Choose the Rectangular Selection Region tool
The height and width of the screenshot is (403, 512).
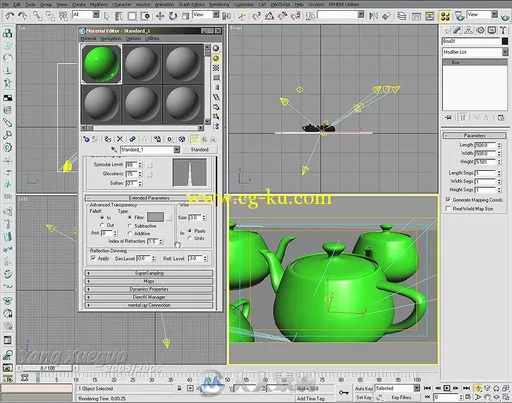132,16
